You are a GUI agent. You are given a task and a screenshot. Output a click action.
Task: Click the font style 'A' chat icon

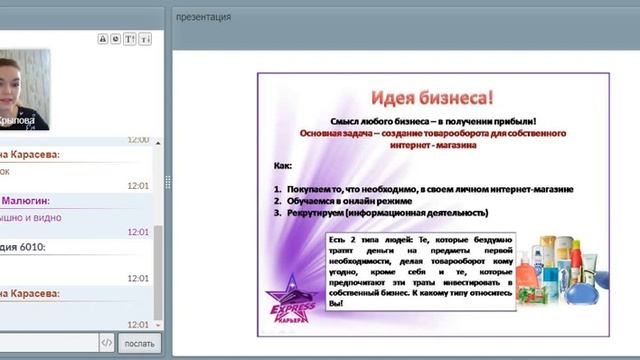(102, 39)
